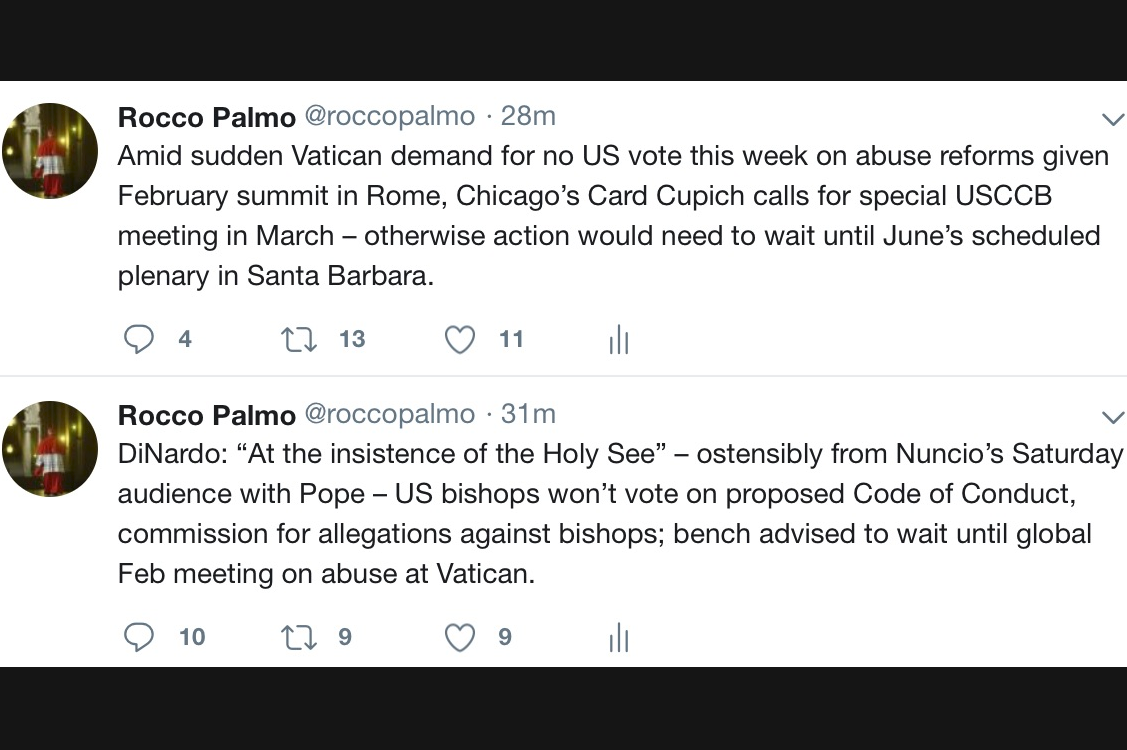Image resolution: width=1127 pixels, height=750 pixels.
Task: Open the 31m timestamp link
Action: [x=528, y=414]
